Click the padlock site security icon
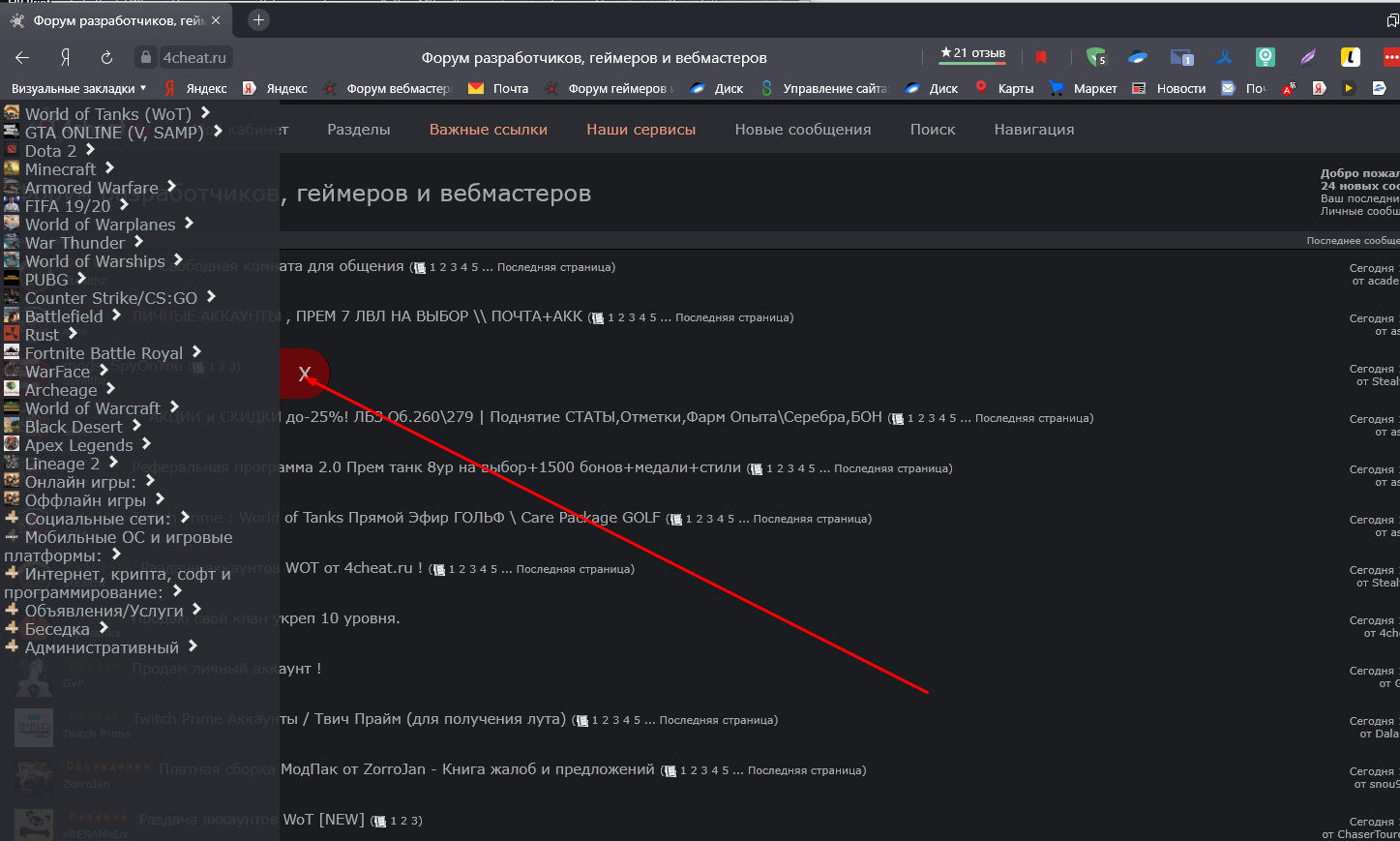 (145, 58)
